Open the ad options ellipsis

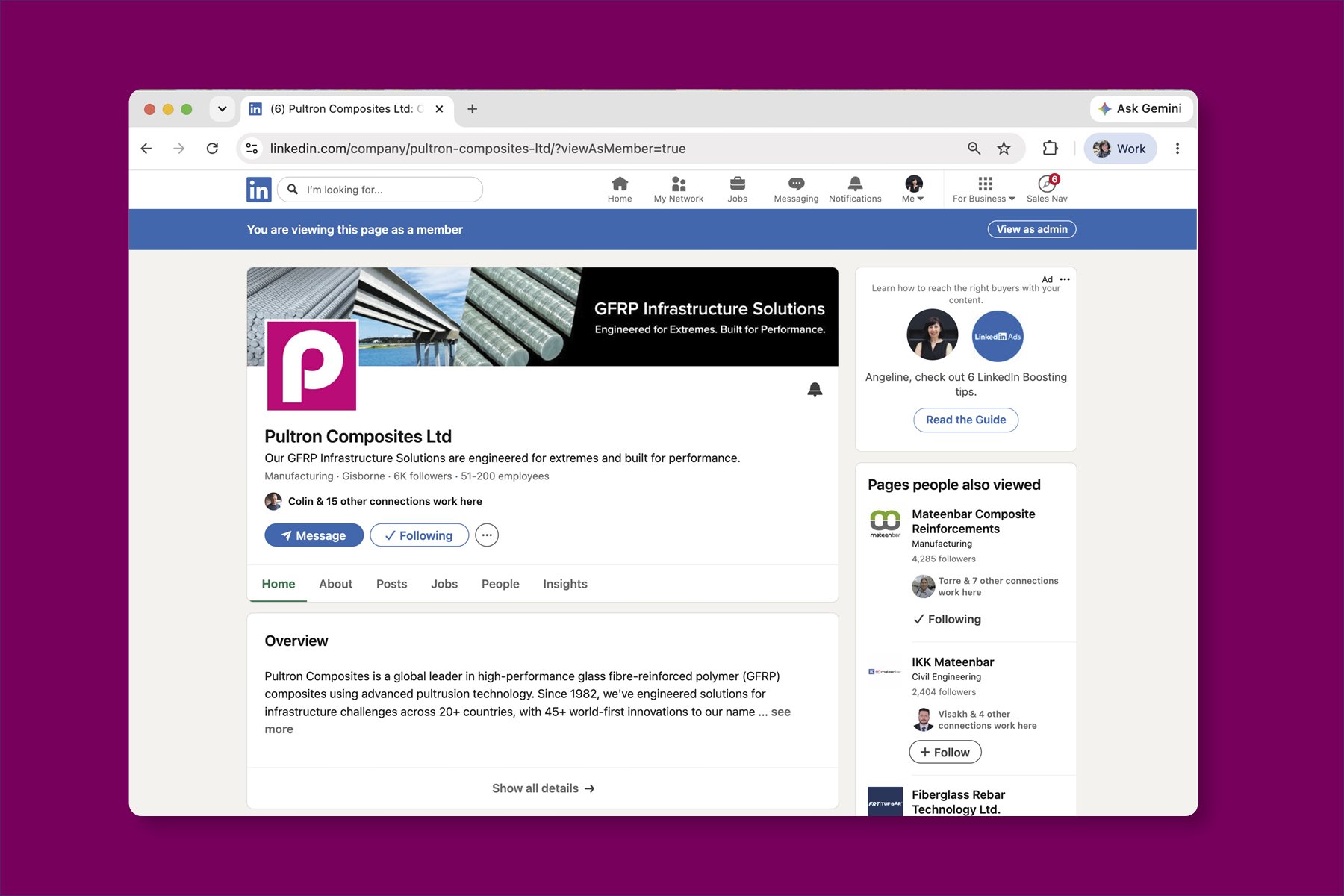1065,279
